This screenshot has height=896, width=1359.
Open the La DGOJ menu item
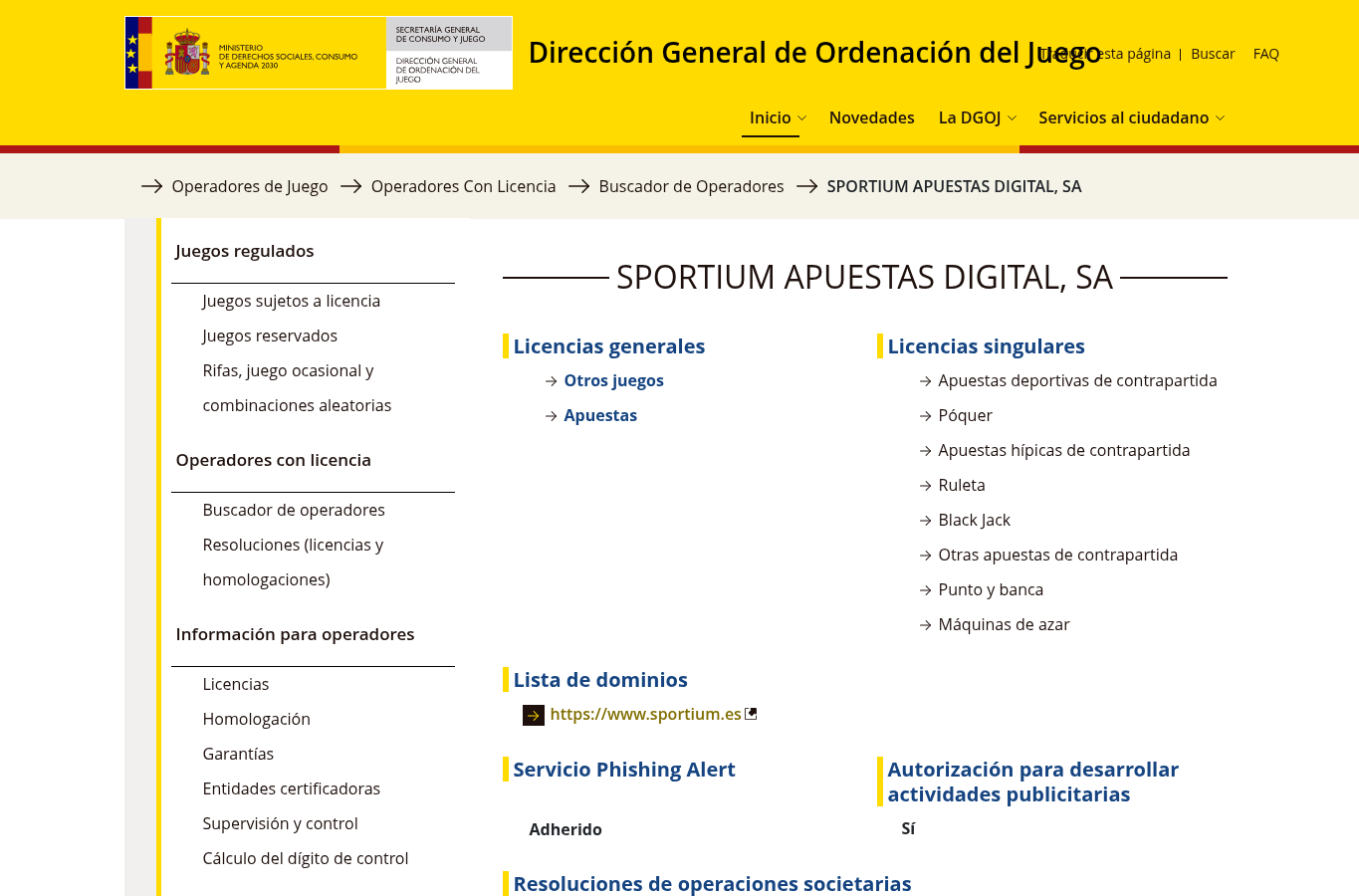click(x=969, y=117)
